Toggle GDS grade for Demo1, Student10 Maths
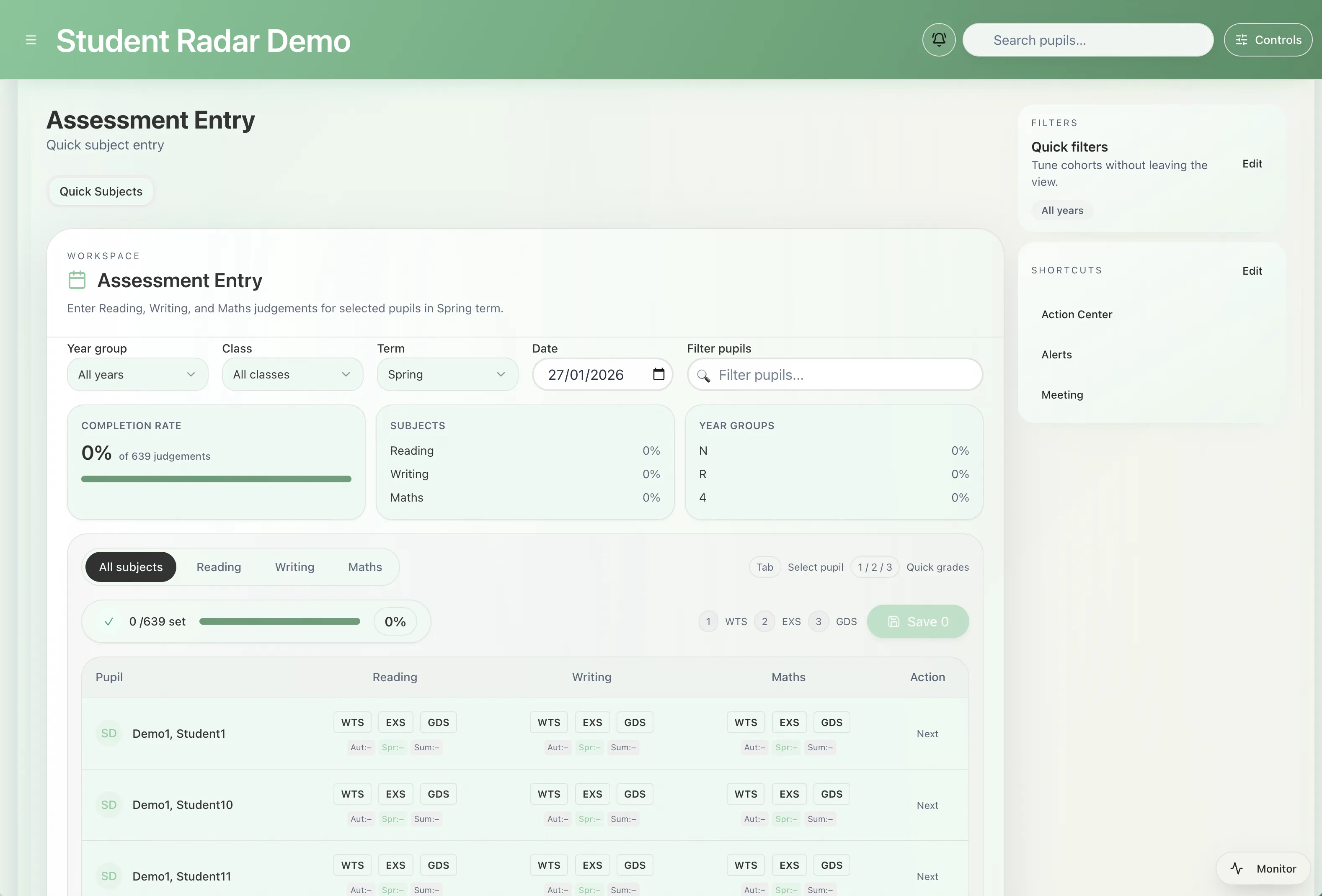The height and width of the screenshot is (896, 1322). (831, 794)
